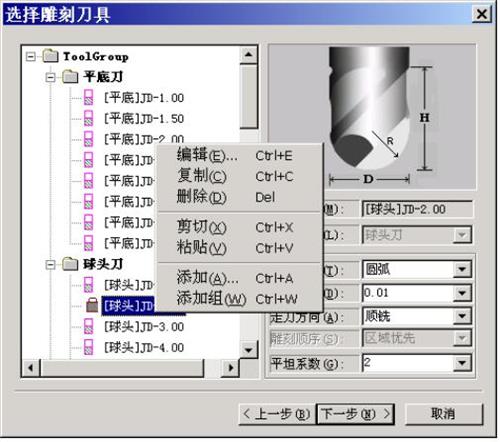Image resolution: width=500 pixels, height=442 pixels.
Task: Click the 取消 button
Action: (x=444, y=414)
